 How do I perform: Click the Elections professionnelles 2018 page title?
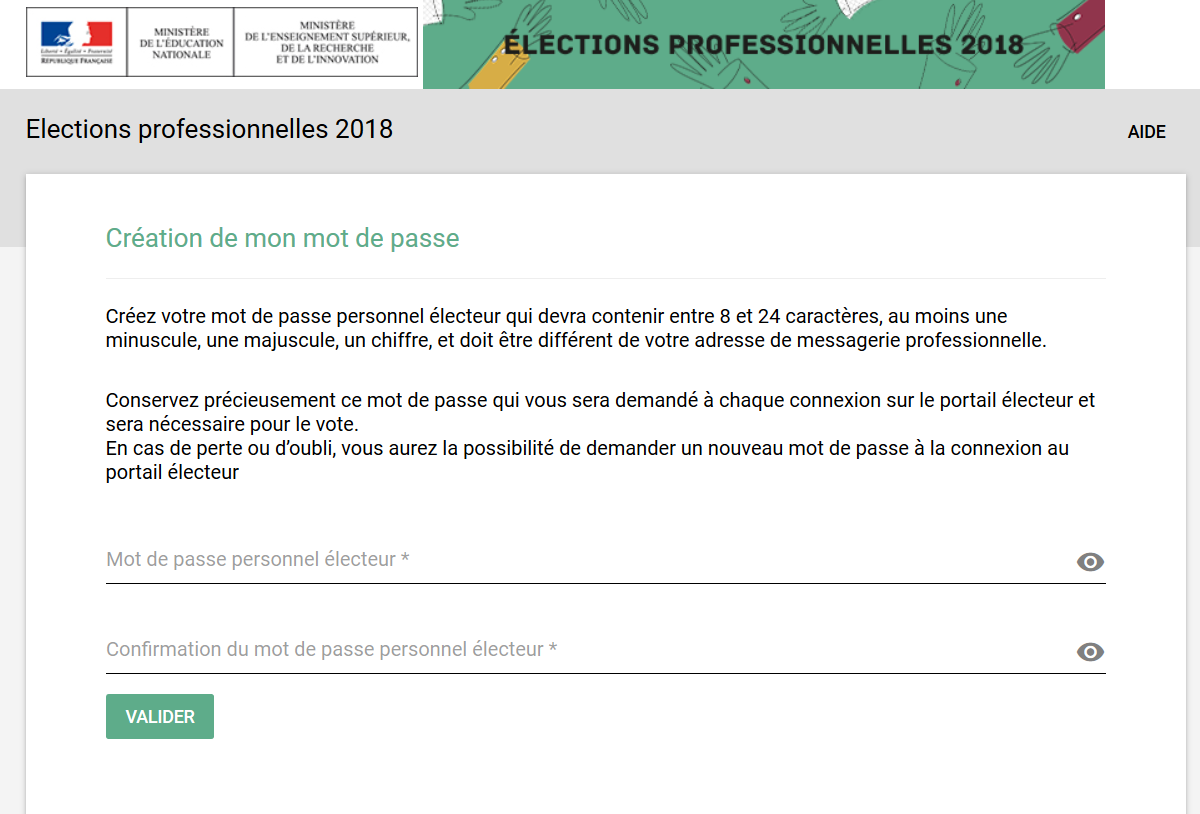(x=209, y=129)
